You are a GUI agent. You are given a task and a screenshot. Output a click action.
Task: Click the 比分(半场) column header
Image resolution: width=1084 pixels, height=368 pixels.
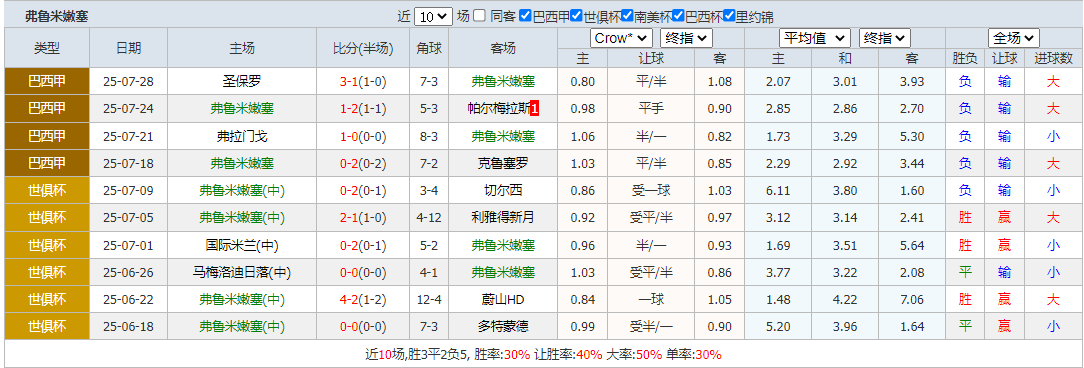[x=363, y=48]
